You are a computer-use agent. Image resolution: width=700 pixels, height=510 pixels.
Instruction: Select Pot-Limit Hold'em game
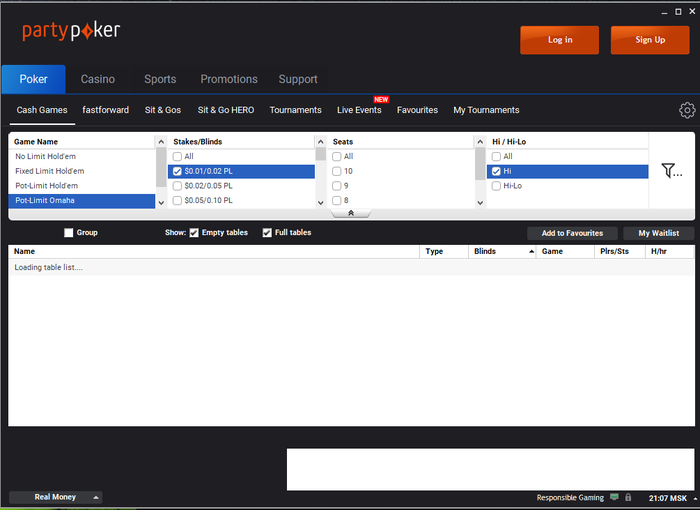coord(82,186)
